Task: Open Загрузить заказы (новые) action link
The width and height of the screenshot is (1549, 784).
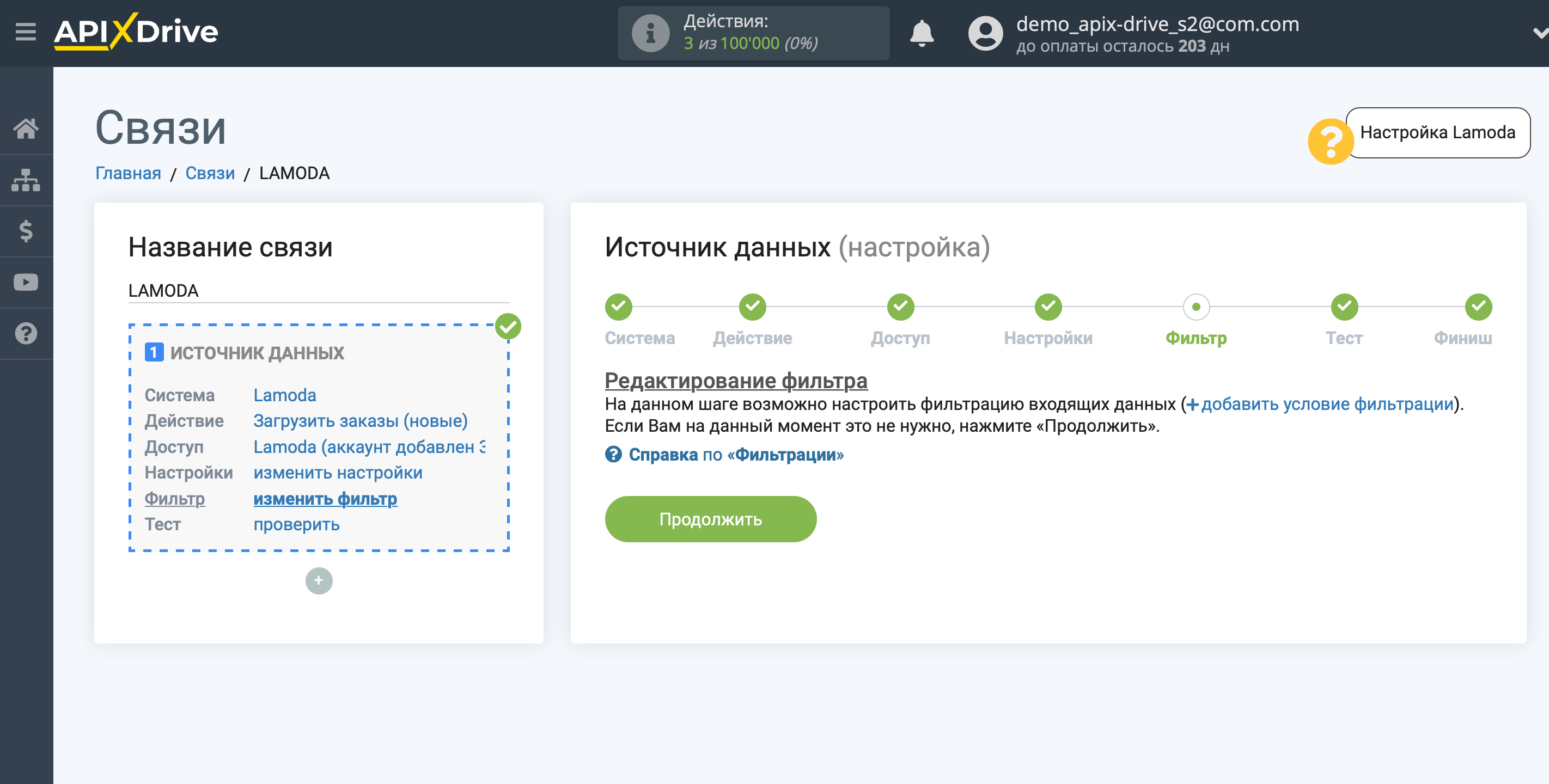Action: point(360,421)
